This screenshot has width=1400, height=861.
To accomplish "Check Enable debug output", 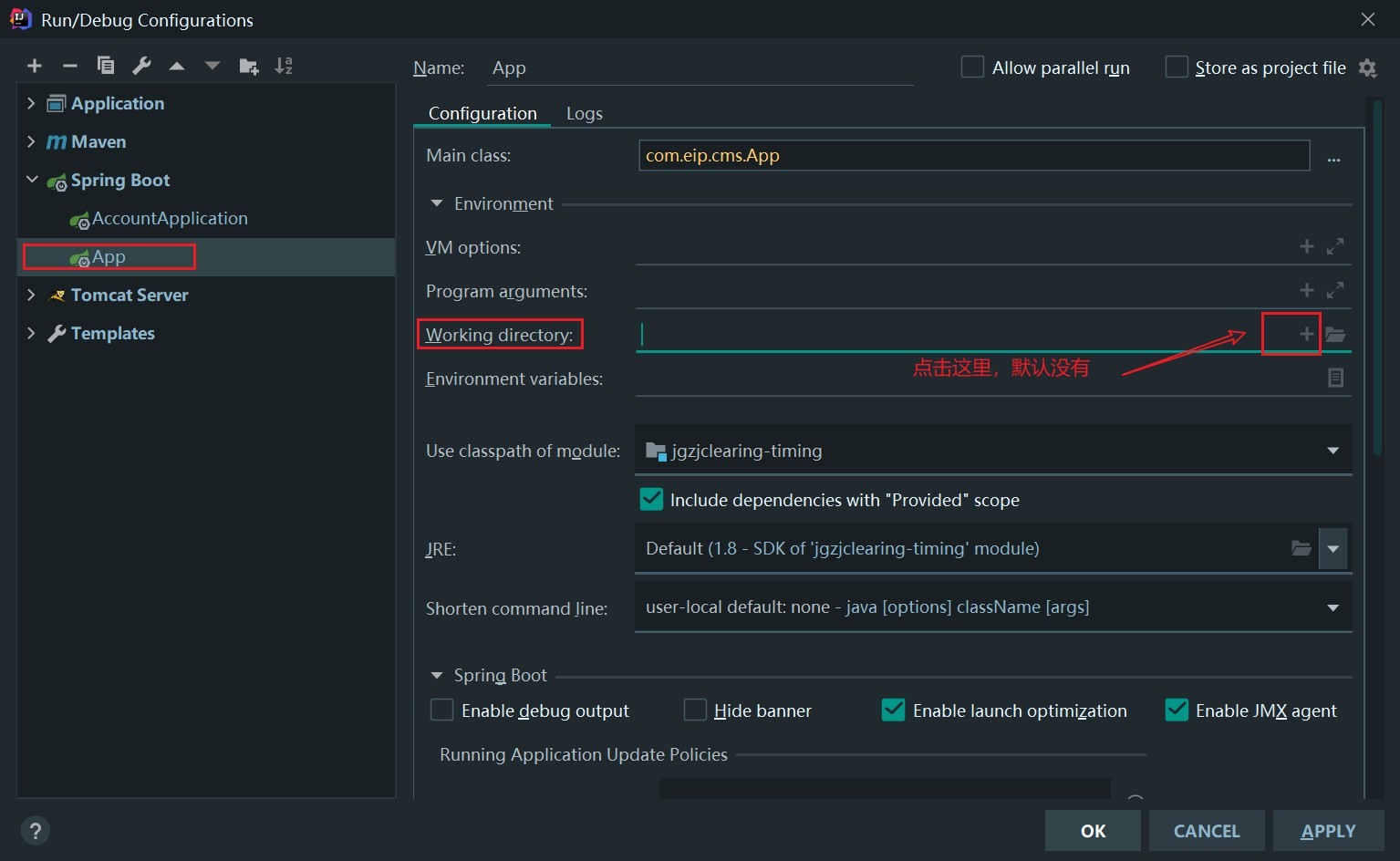I will (442, 710).
